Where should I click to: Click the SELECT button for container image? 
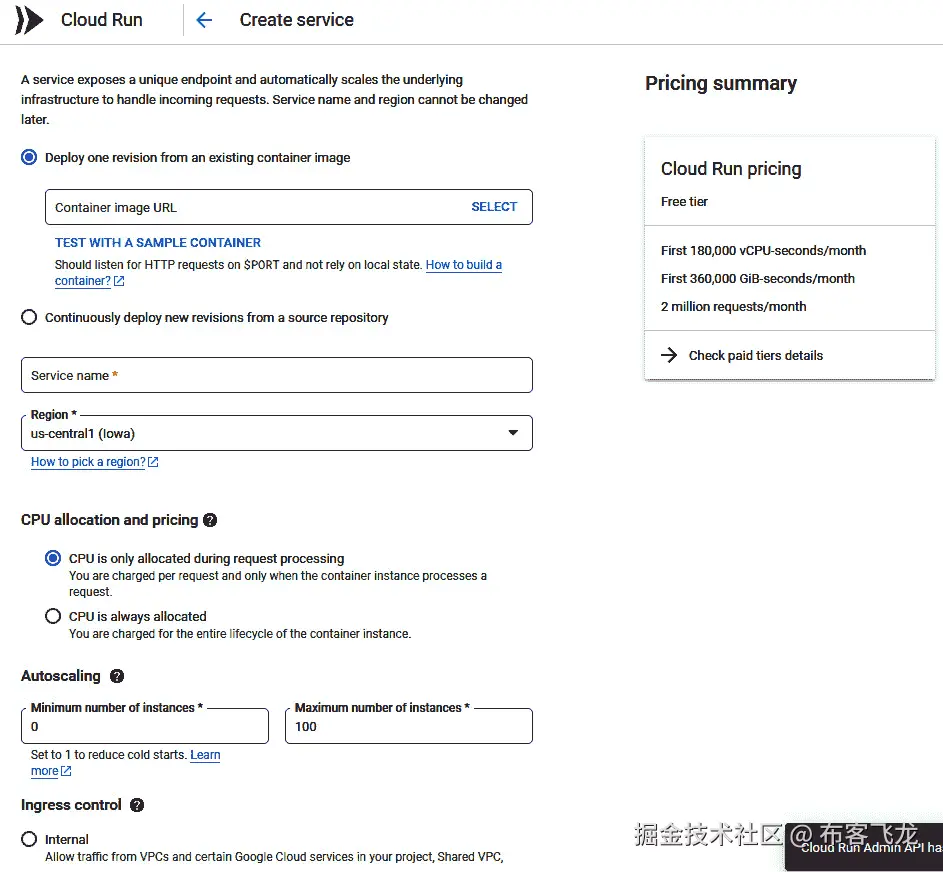pyautogui.click(x=494, y=206)
